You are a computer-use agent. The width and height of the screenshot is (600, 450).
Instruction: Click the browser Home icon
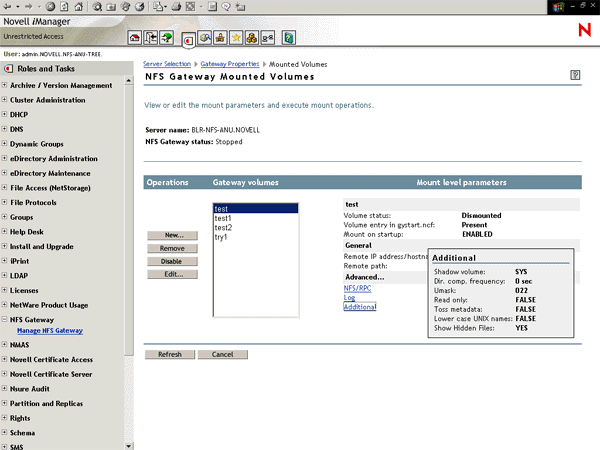pos(78,7)
